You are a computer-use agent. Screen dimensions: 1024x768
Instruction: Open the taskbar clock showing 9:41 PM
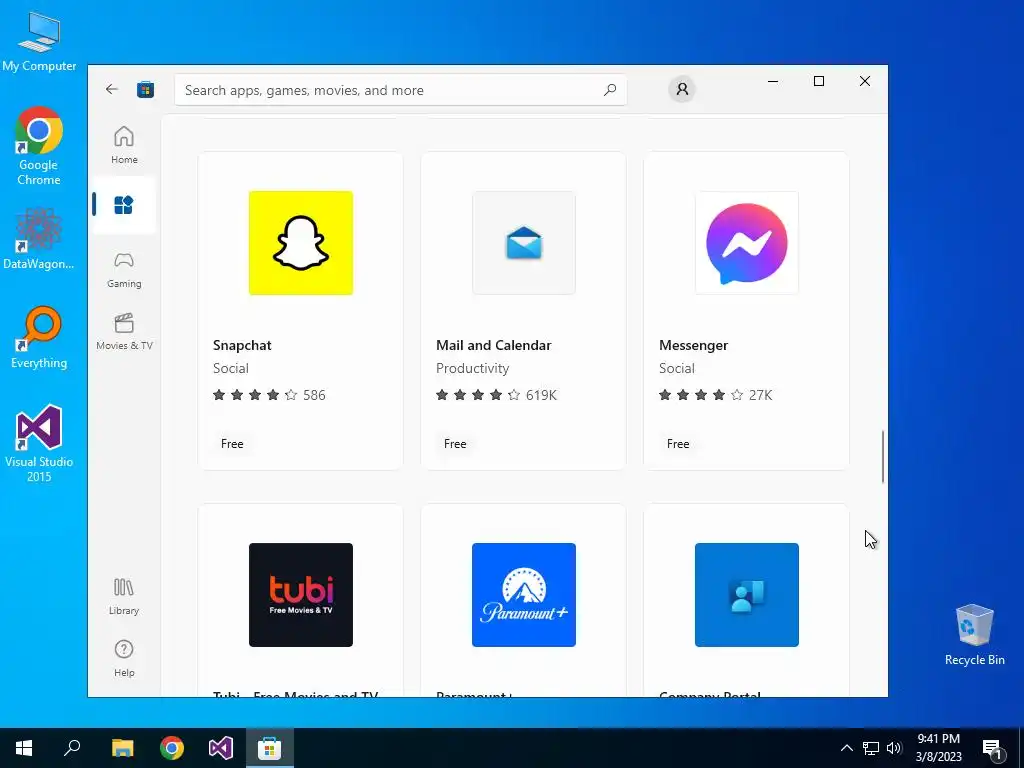pos(938,748)
